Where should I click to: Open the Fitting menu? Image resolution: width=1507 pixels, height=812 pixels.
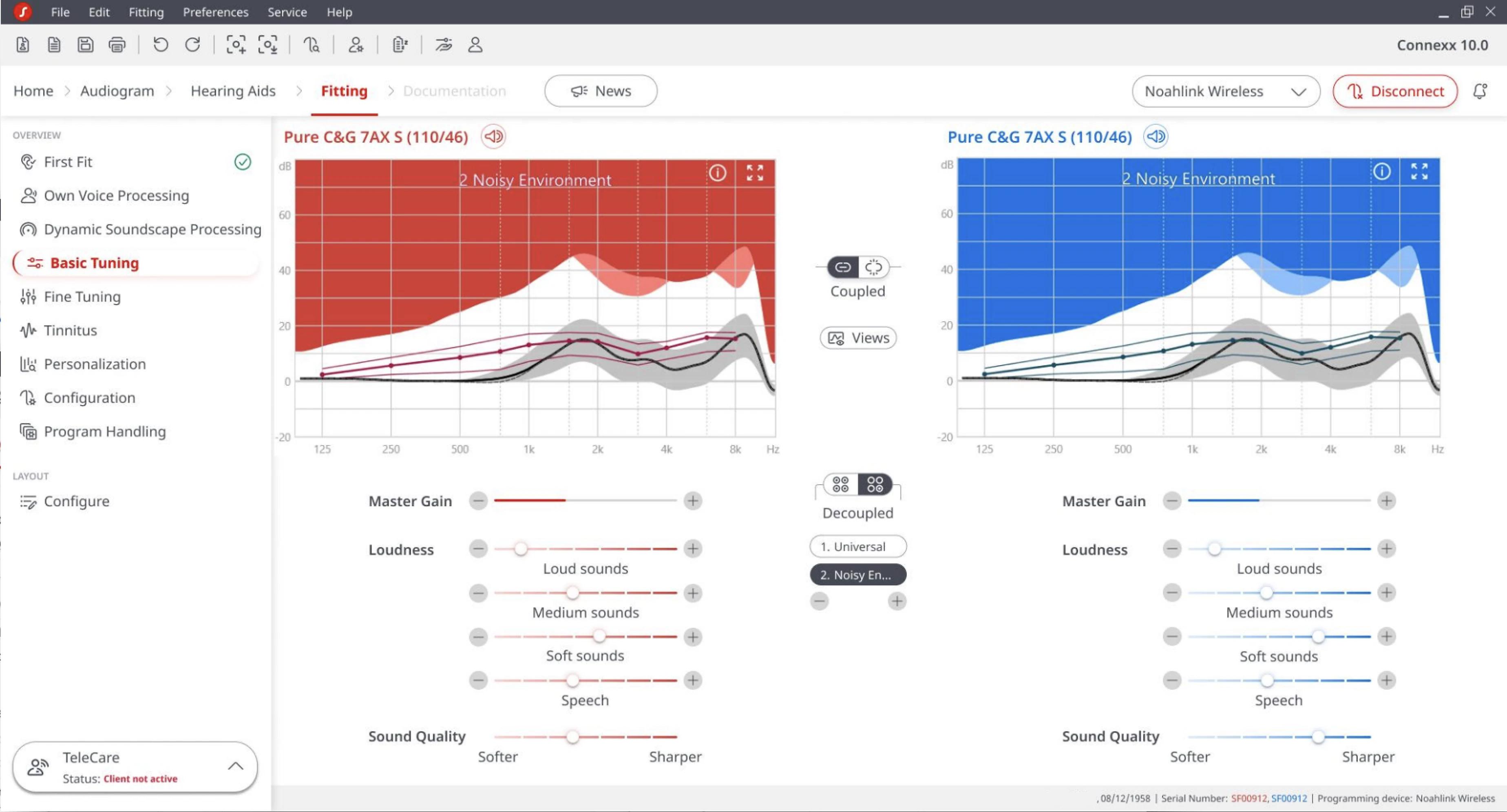point(146,12)
